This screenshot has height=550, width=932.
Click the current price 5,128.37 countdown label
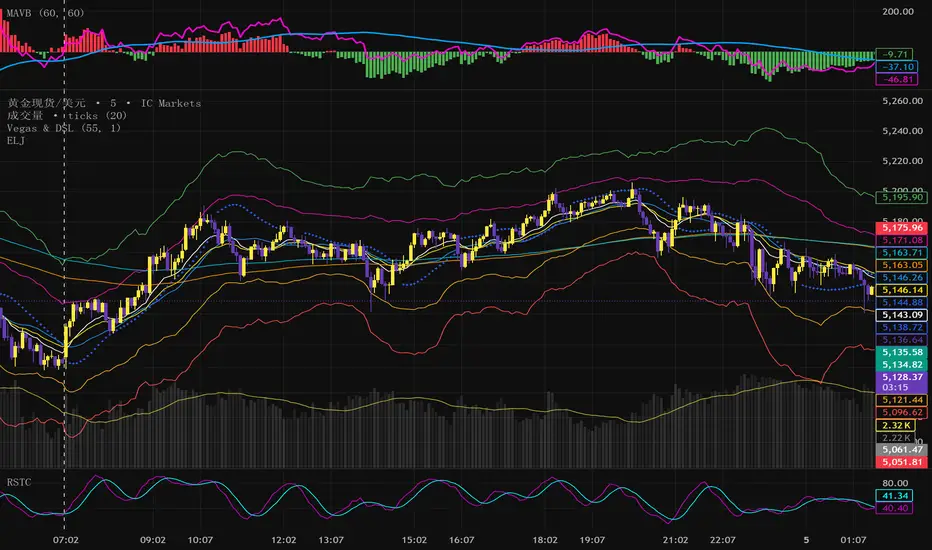tap(902, 382)
